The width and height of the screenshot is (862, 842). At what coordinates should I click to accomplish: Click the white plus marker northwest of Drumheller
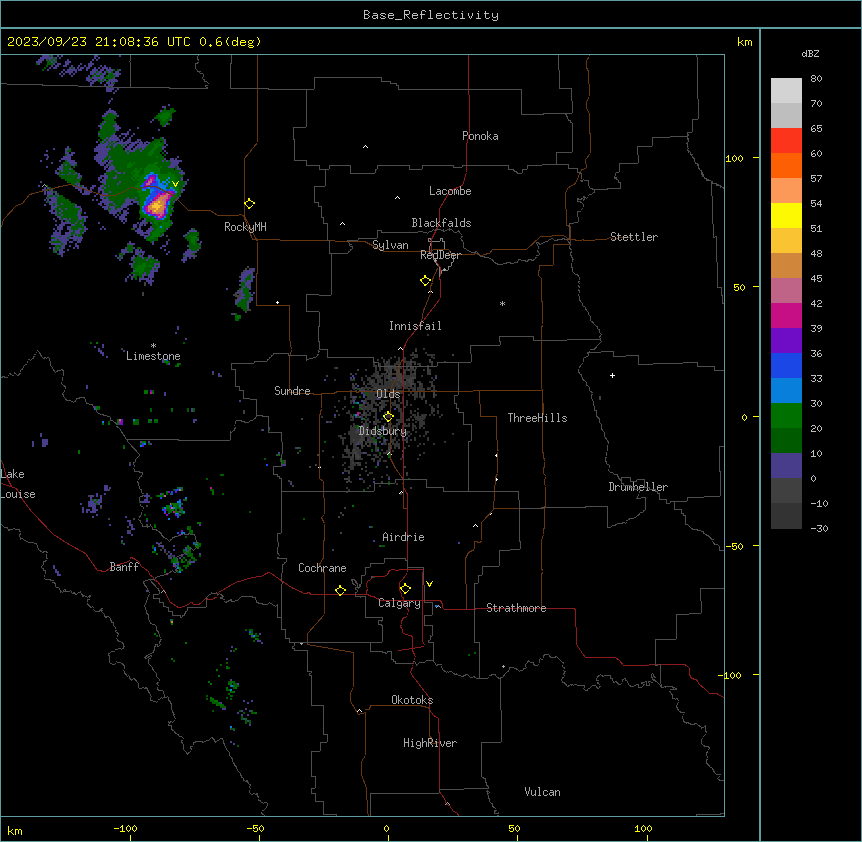coord(612,375)
